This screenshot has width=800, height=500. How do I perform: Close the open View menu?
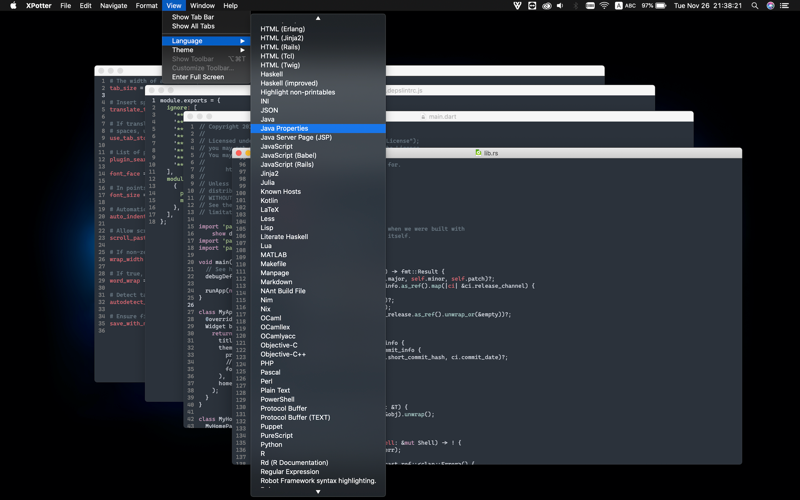[x=173, y=6]
